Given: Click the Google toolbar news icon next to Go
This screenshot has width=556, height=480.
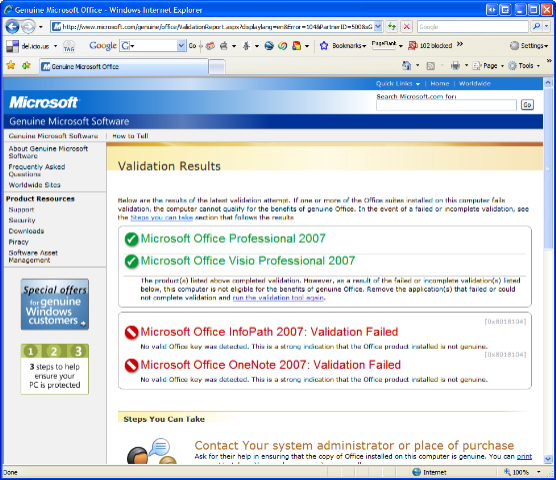Looking at the screenshot, I should 211,46.
